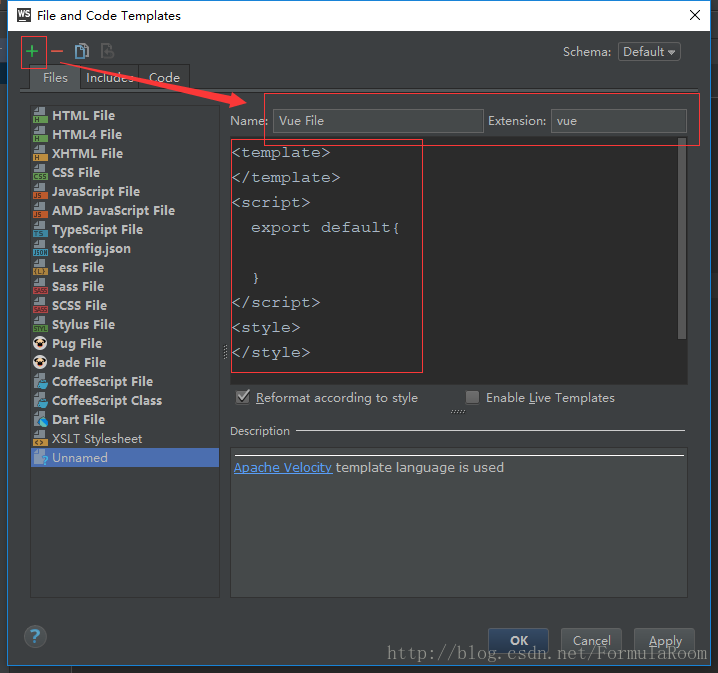
Task: Click the Extension field containing vue
Action: [619, 121]
